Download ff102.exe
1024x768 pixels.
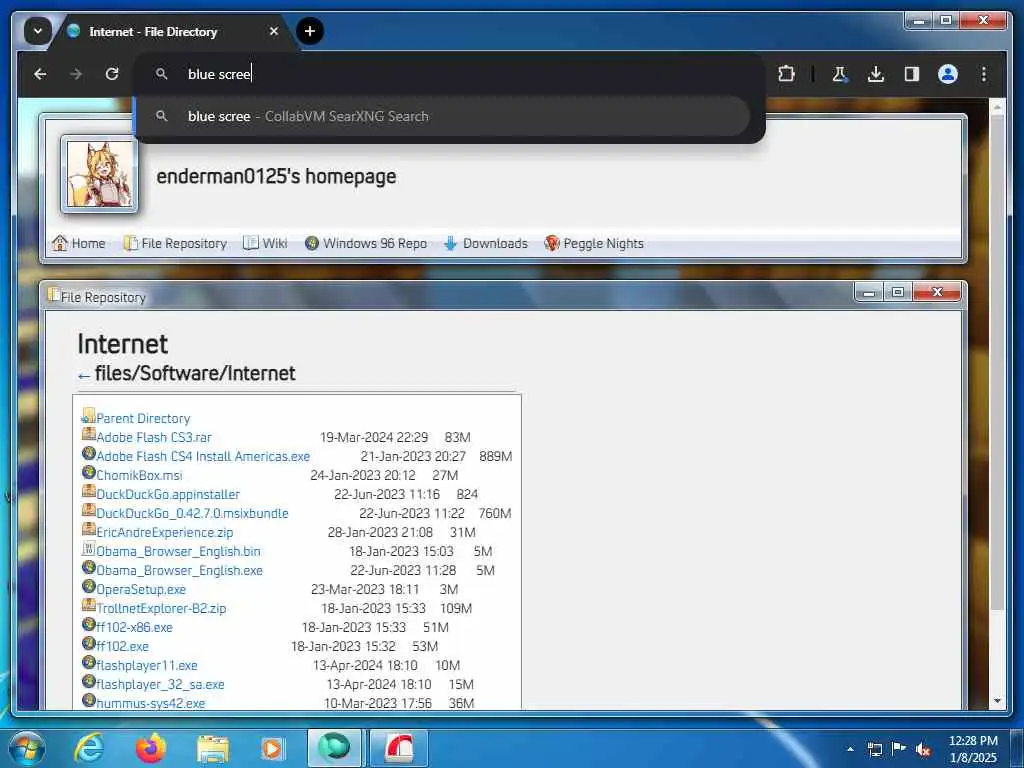(x=122, y=646)
